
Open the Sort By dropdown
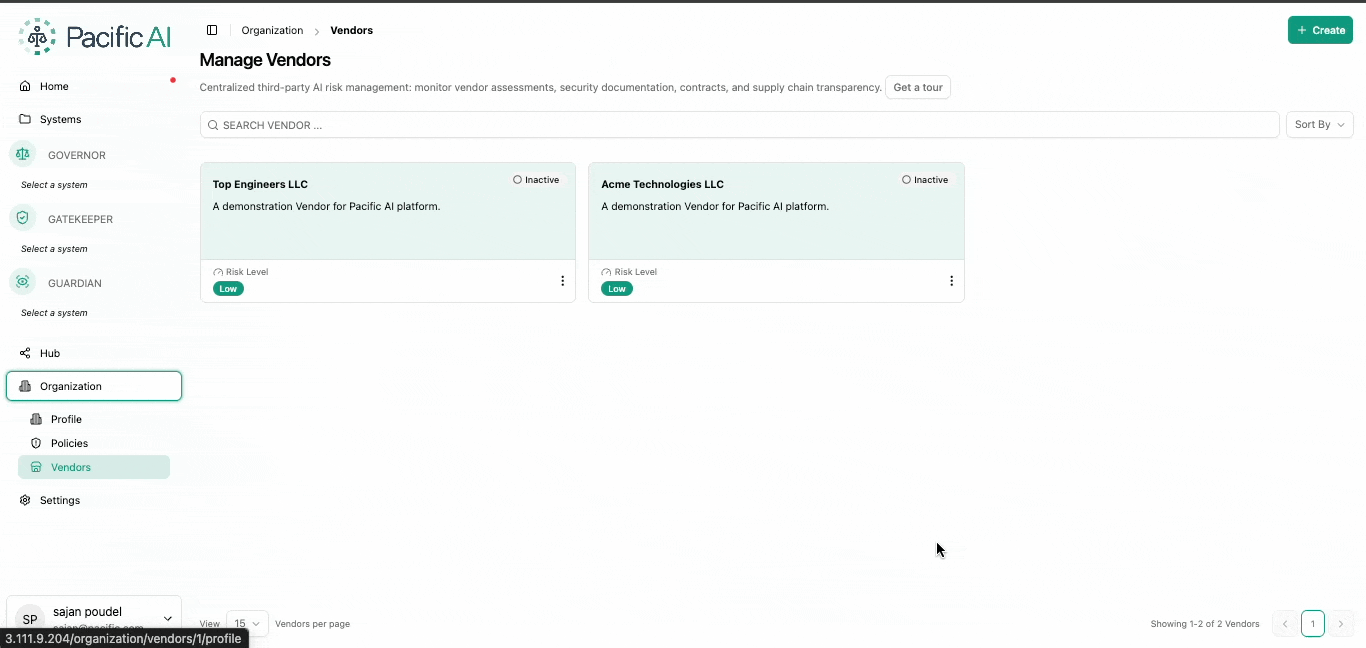click(x=1319, y=125)
